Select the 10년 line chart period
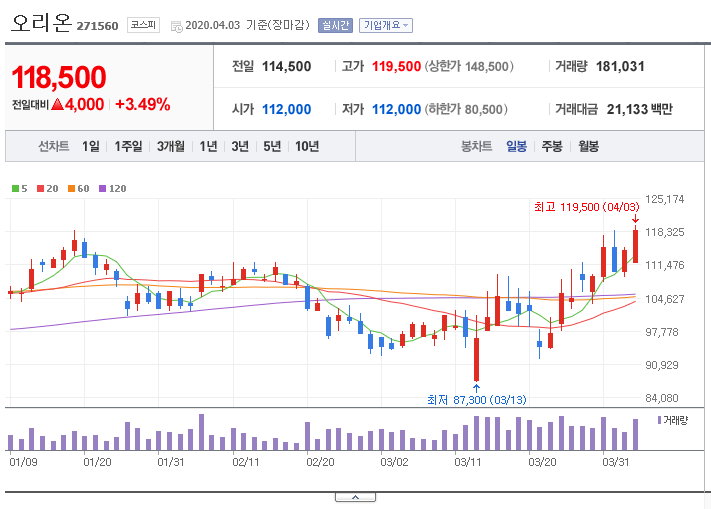 307,146
